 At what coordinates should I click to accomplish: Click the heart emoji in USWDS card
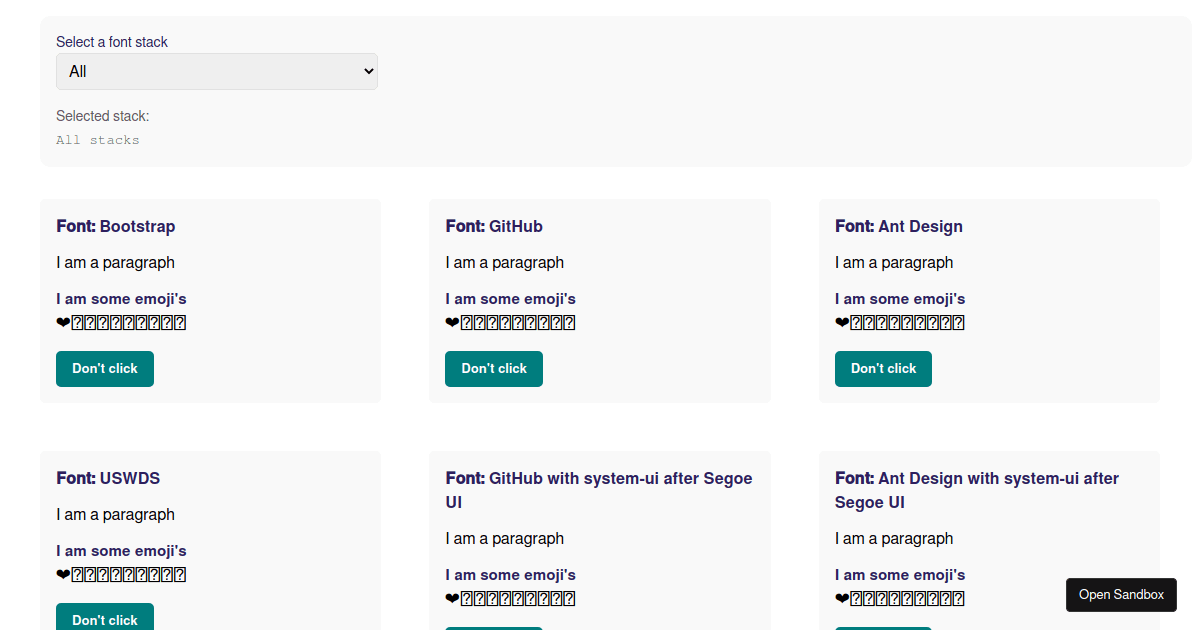(x=63, y=575)
